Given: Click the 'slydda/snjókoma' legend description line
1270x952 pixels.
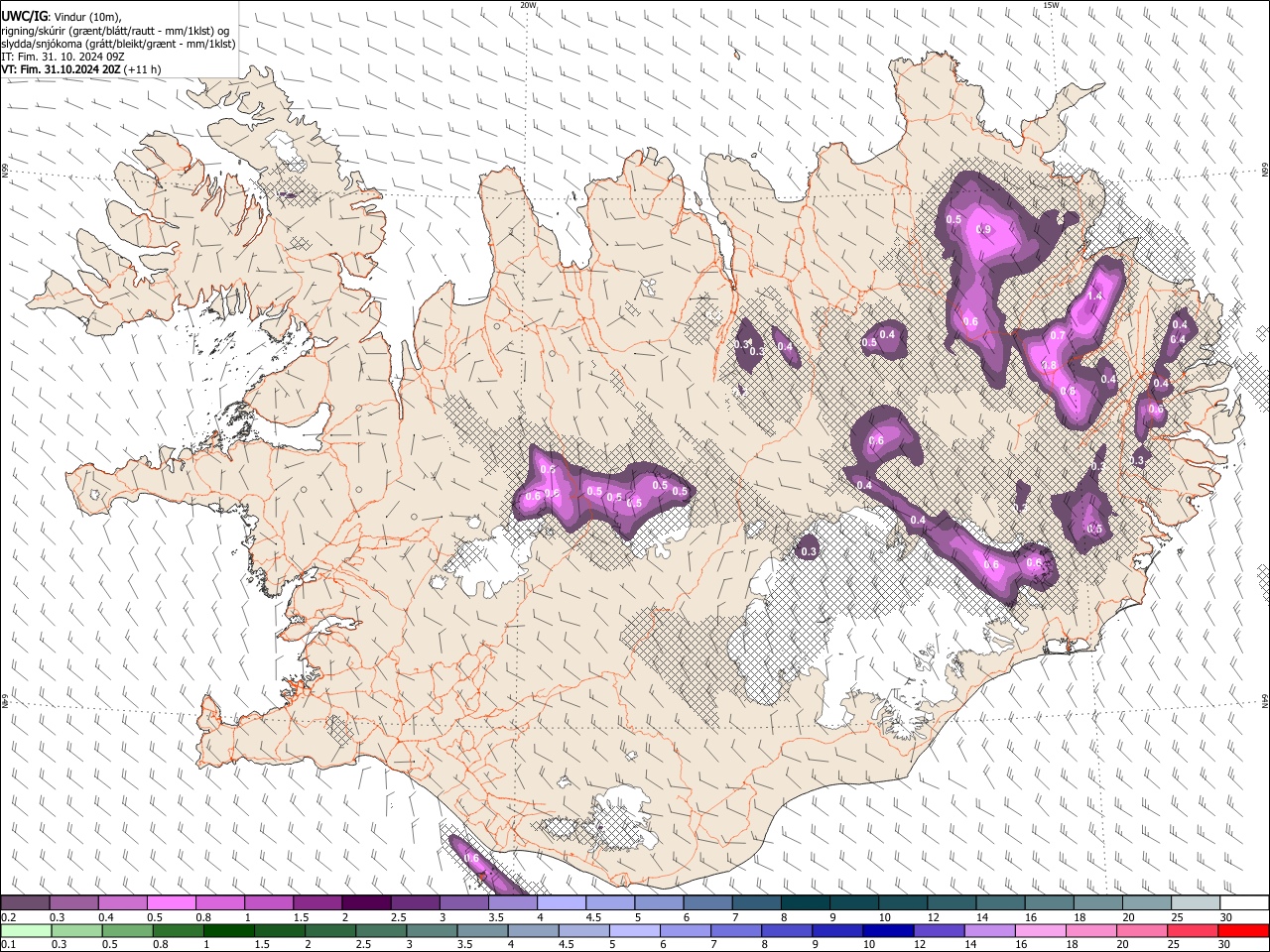Looking at the screenshot, I should pyautogui.click(x=118, y=44).
